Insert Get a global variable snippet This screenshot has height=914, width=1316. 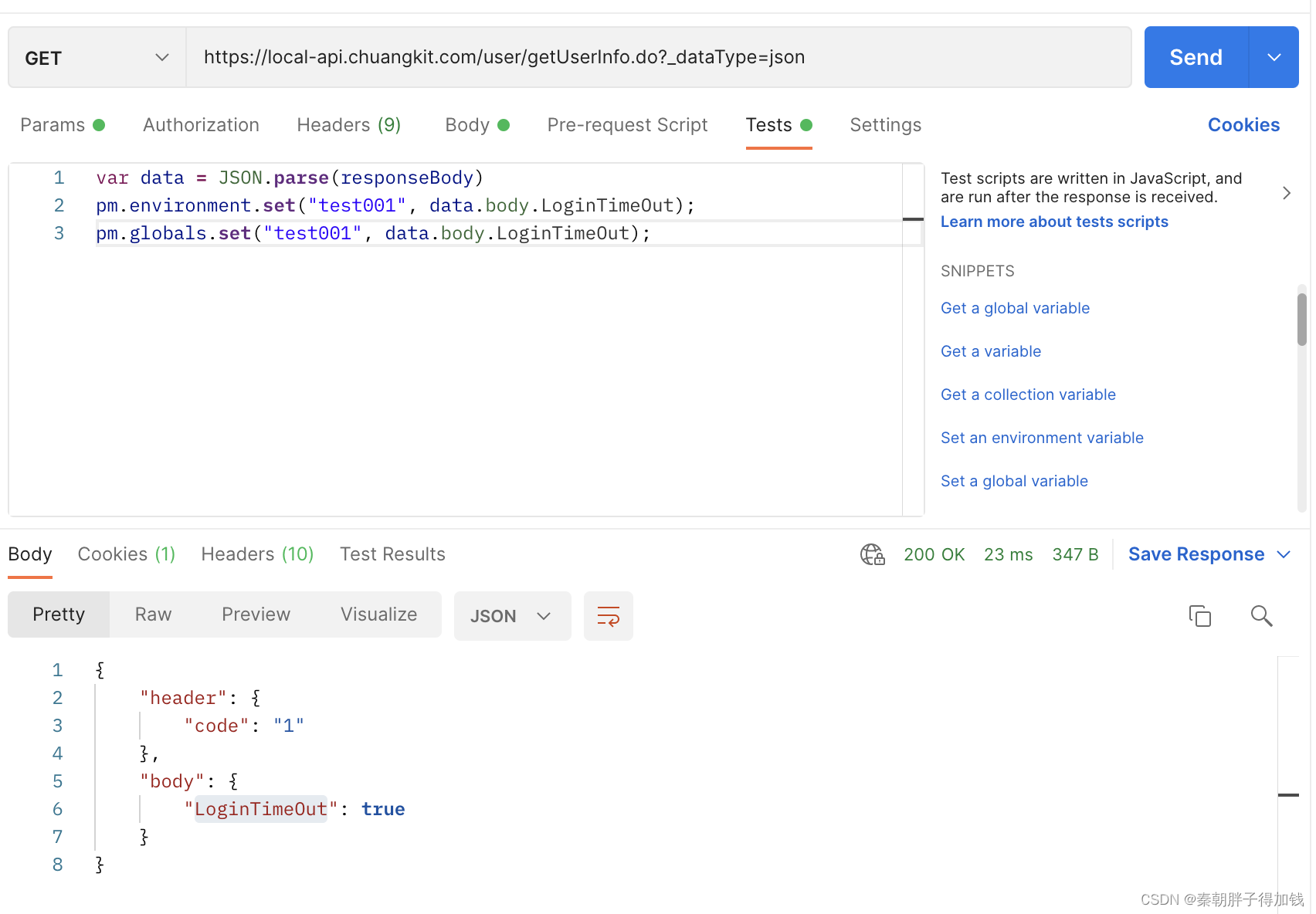1015,308
